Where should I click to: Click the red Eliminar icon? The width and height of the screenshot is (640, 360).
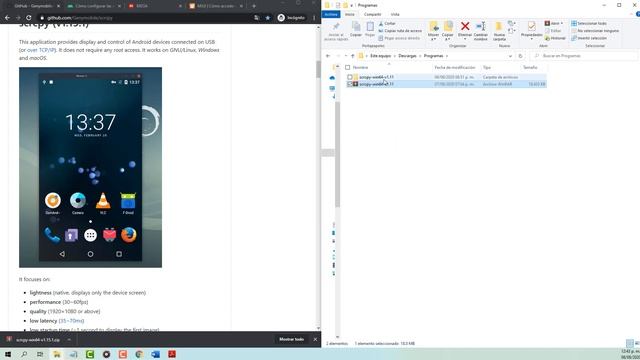coord(465,27)
